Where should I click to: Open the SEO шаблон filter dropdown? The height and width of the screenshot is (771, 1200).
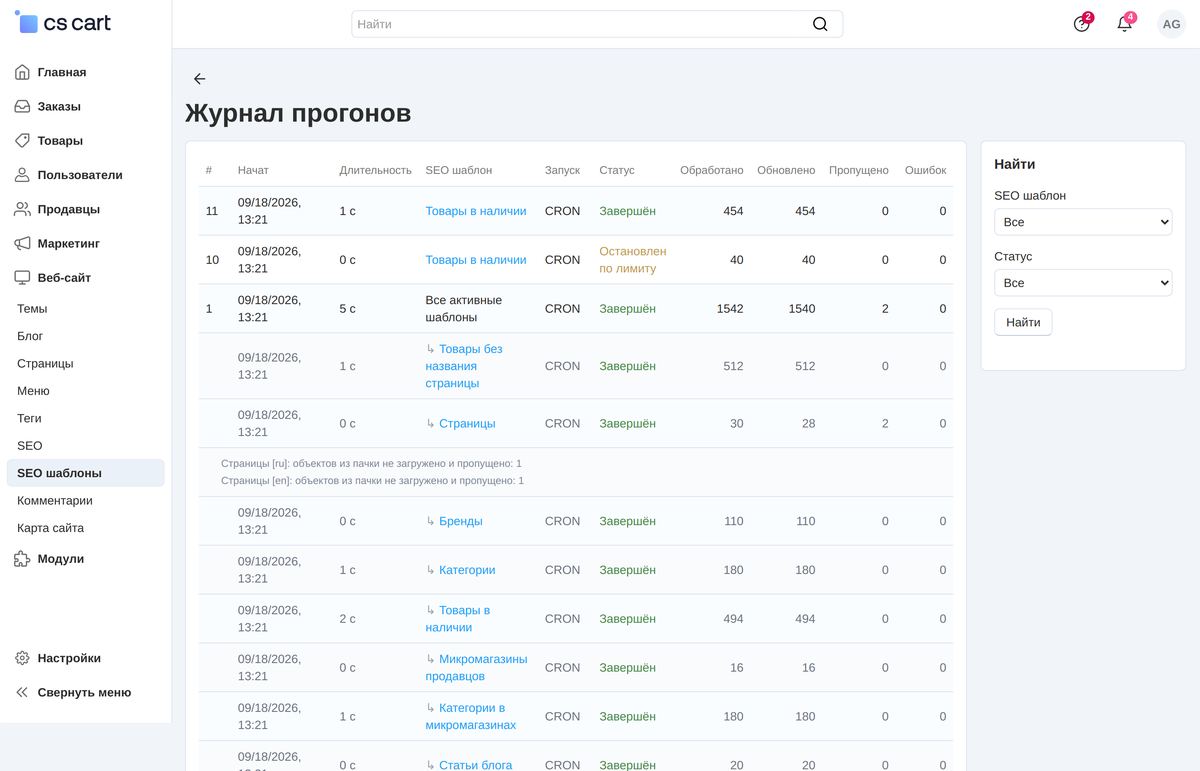(1083, 222)
